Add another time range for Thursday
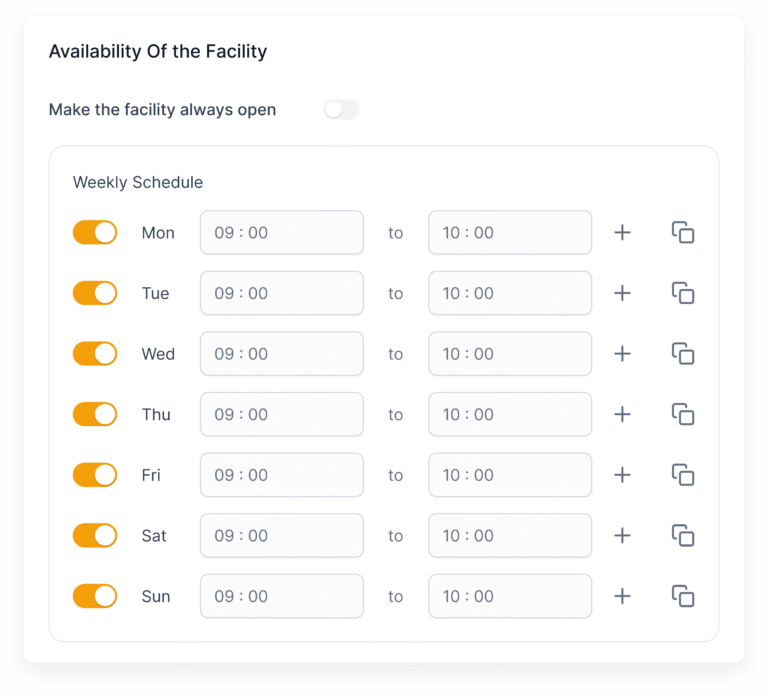768x695 pixels. [622, 414]
